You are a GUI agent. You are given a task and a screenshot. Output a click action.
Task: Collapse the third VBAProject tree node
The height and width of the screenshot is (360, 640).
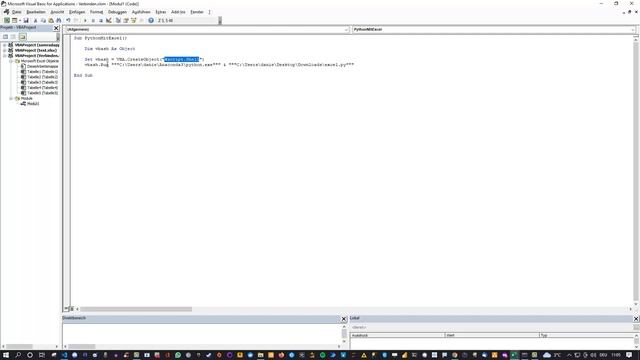tap(4, 56)
